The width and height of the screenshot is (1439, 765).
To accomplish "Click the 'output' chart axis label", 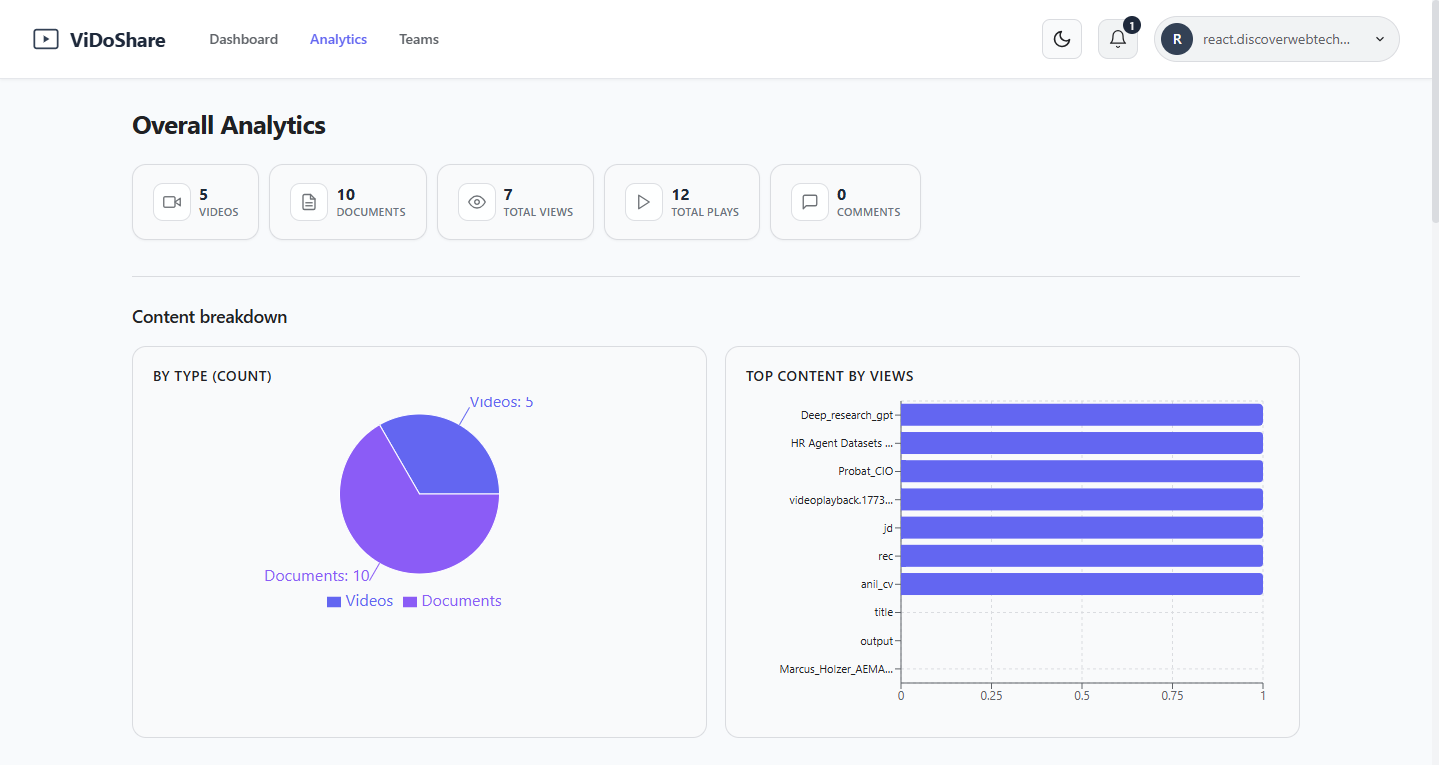I will pos(876,641).
